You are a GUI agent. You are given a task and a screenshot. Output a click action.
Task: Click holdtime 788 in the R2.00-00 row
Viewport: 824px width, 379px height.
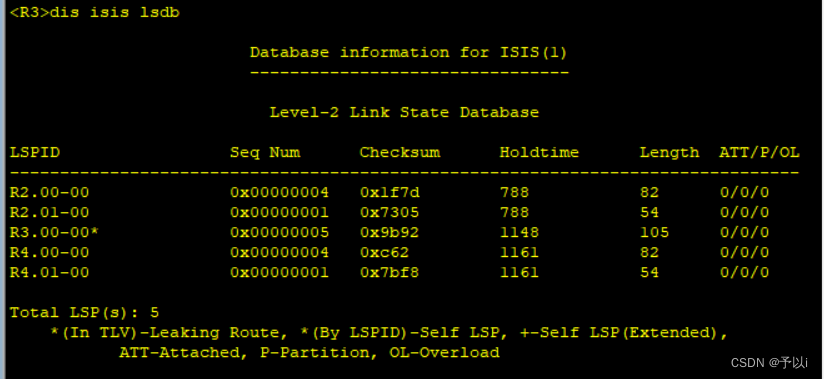[x=514, y=193]
